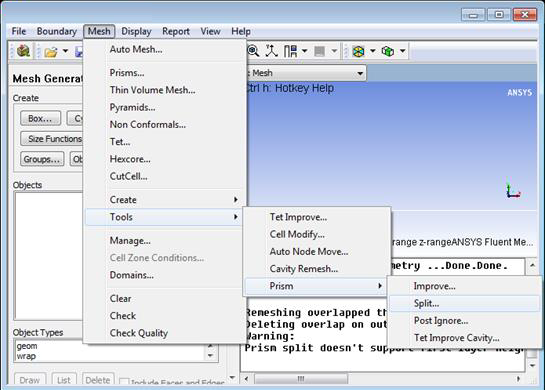Open the View menu

point(210,31)
